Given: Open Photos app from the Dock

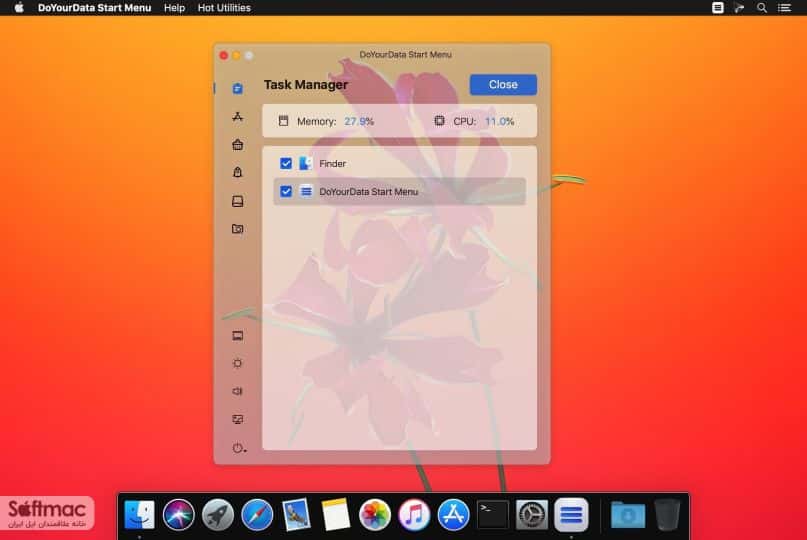Looking at the screenshot, I should click(375, 514).
